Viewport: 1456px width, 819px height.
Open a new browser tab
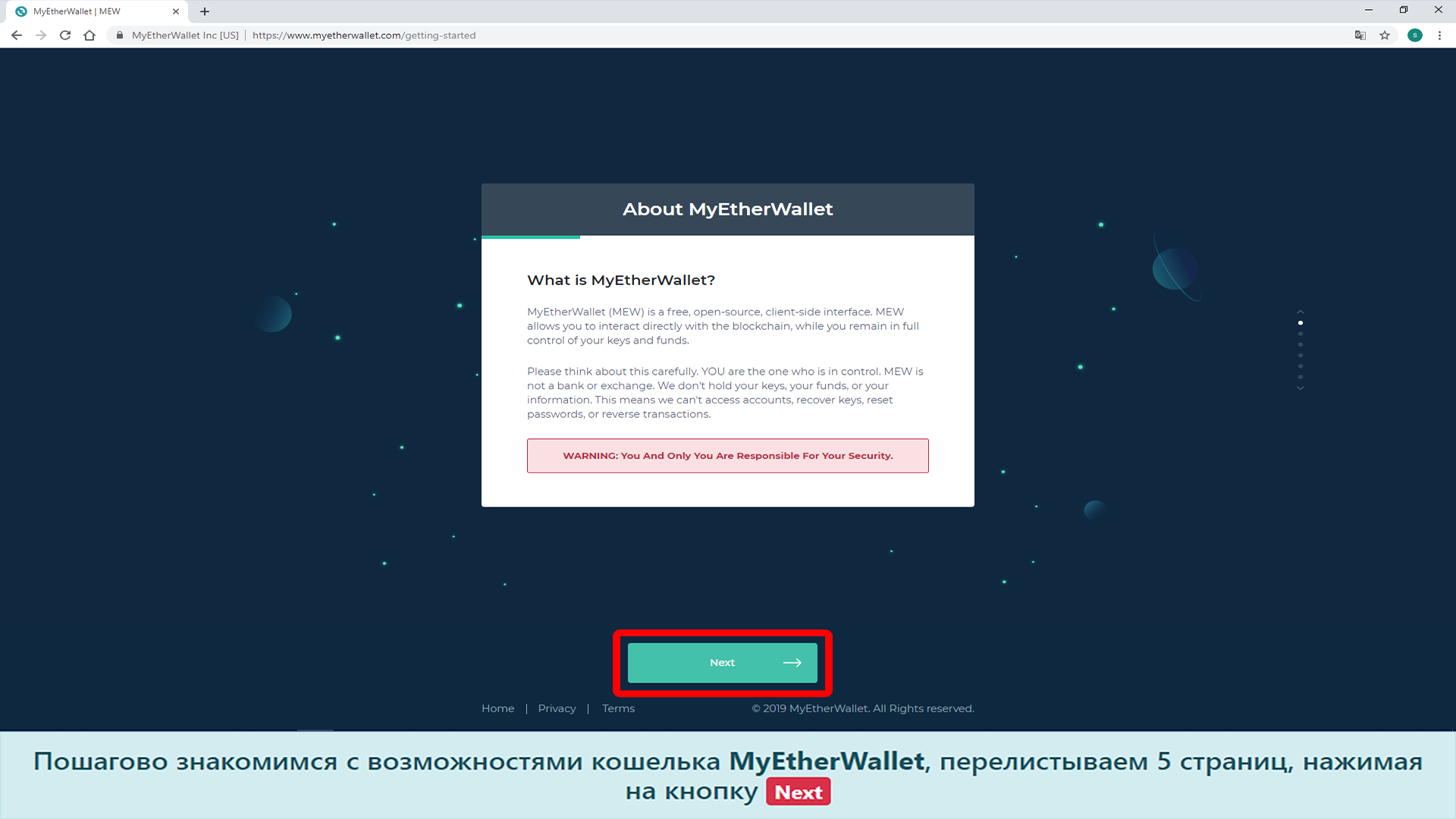[205, 11]
